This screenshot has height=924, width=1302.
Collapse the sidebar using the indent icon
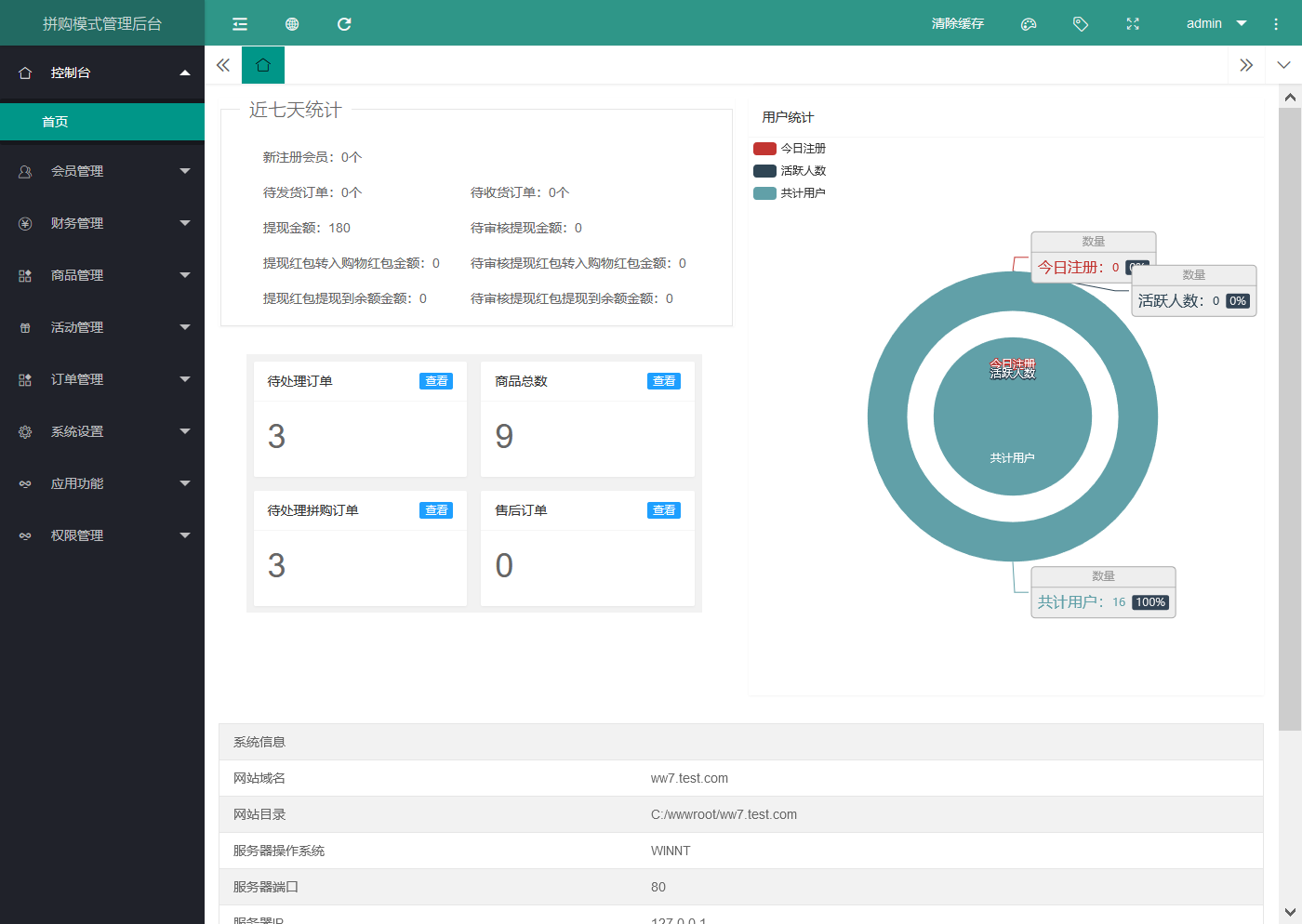click(x=240, y=23)
